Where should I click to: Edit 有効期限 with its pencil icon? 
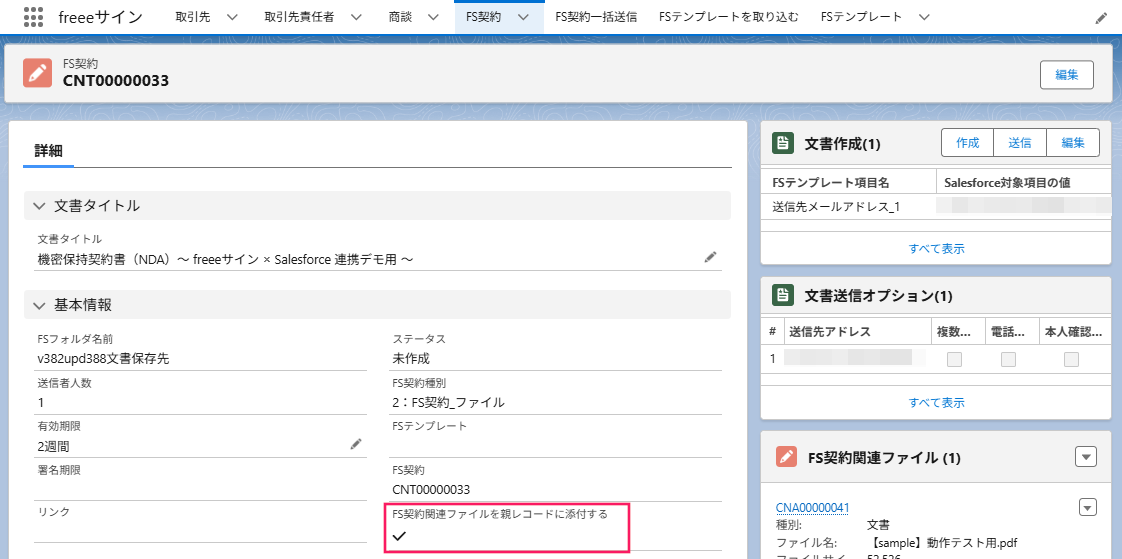tap(356, 444)
